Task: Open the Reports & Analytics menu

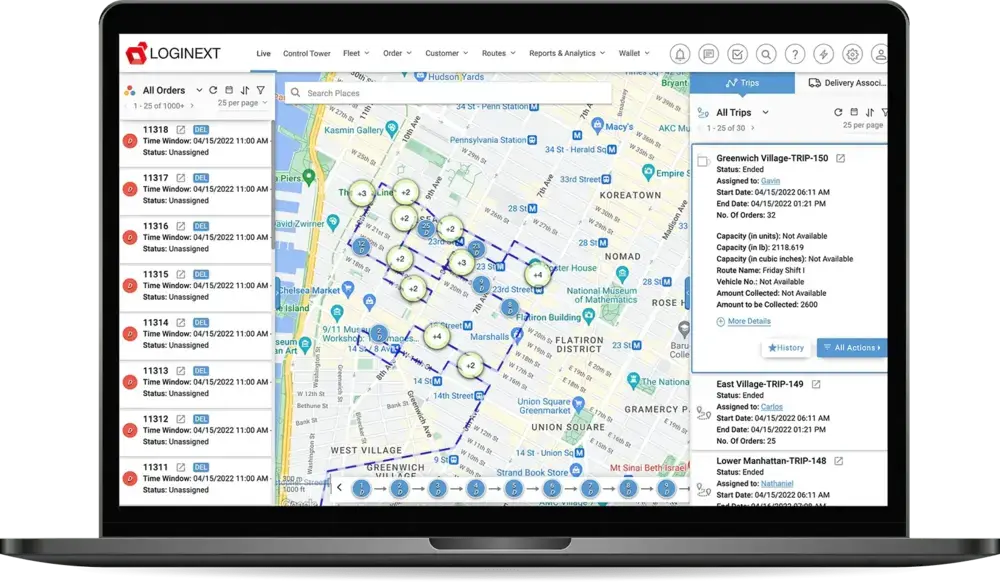Action: point(565,54)
